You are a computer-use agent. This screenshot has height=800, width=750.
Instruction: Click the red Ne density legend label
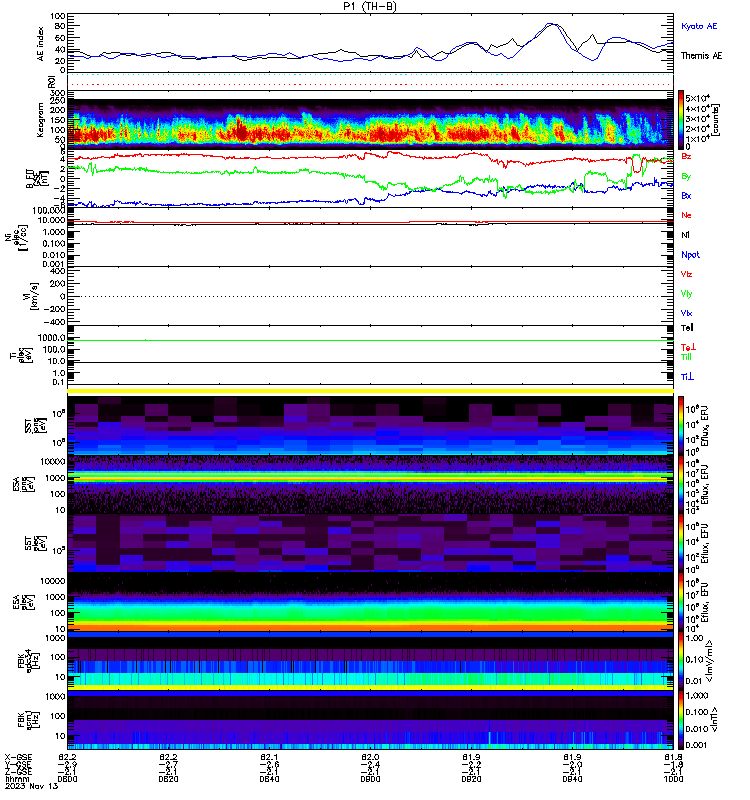tap(686, 215)
